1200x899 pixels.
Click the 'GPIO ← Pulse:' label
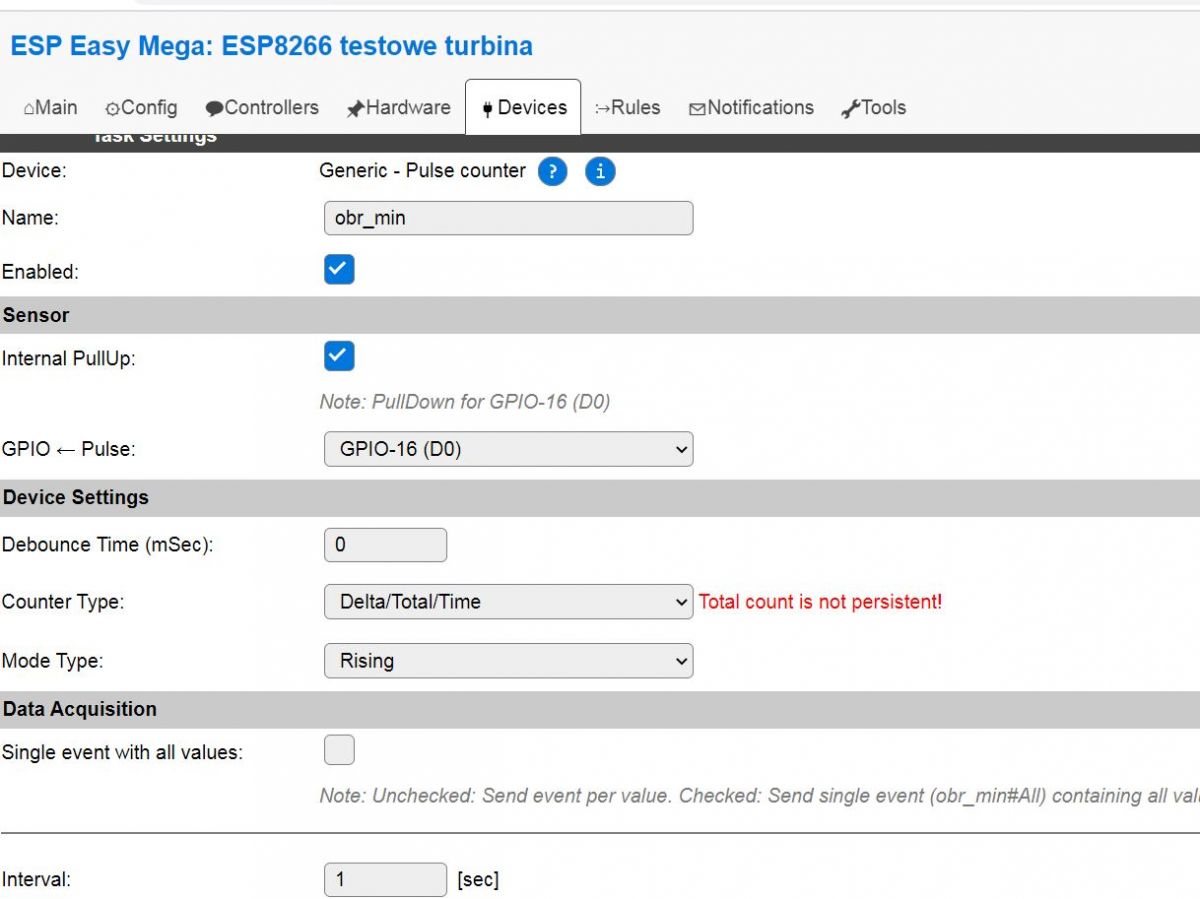click(x=69, y=449)
